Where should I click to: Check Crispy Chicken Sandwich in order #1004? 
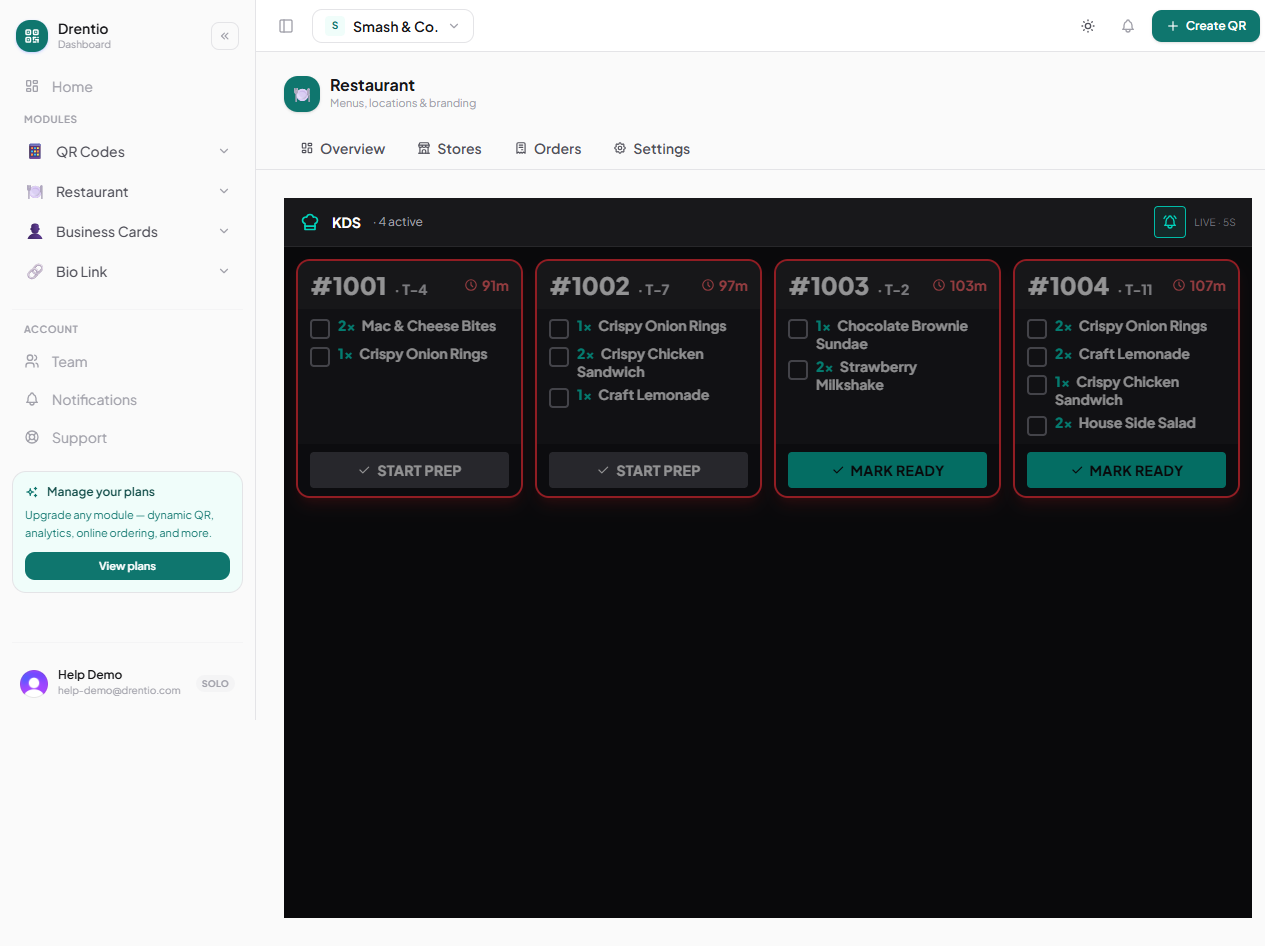(1037, 385)
